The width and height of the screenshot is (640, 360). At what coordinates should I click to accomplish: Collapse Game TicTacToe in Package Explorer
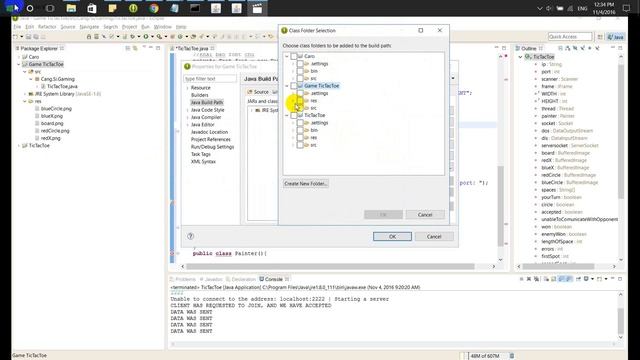18,64
